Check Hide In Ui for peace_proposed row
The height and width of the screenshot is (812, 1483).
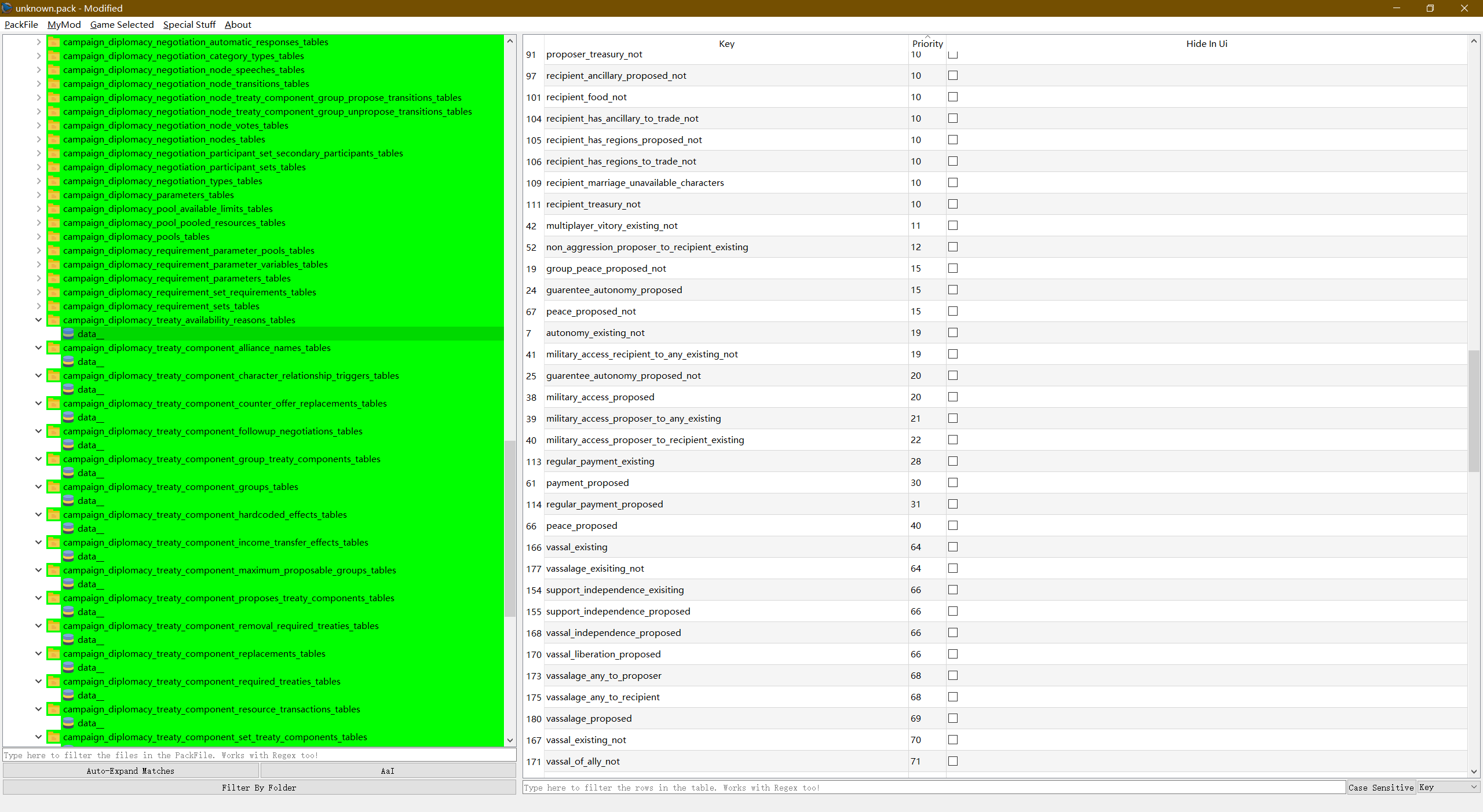(953, 525)
